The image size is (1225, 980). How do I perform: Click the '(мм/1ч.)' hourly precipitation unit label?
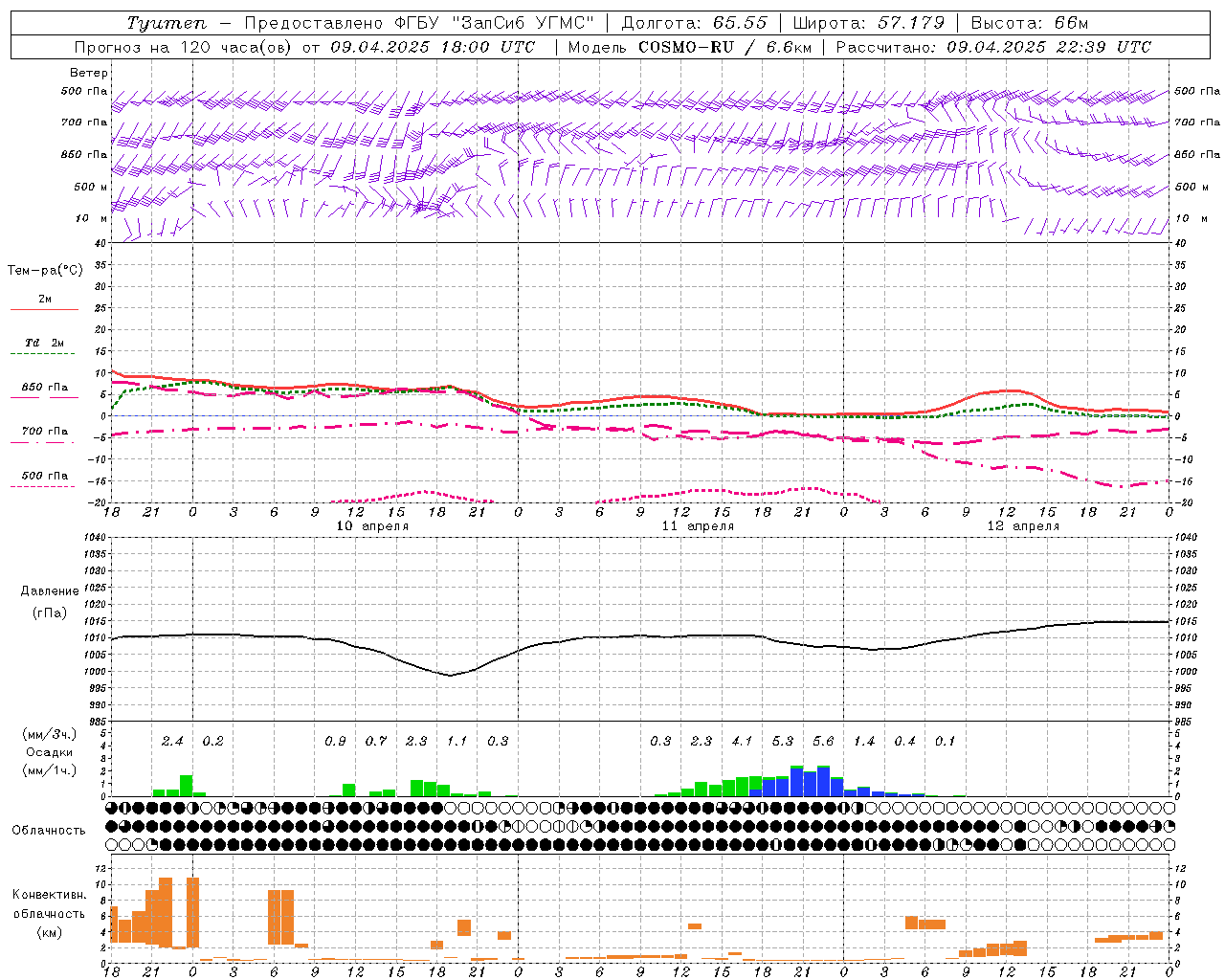pos(51,770)
